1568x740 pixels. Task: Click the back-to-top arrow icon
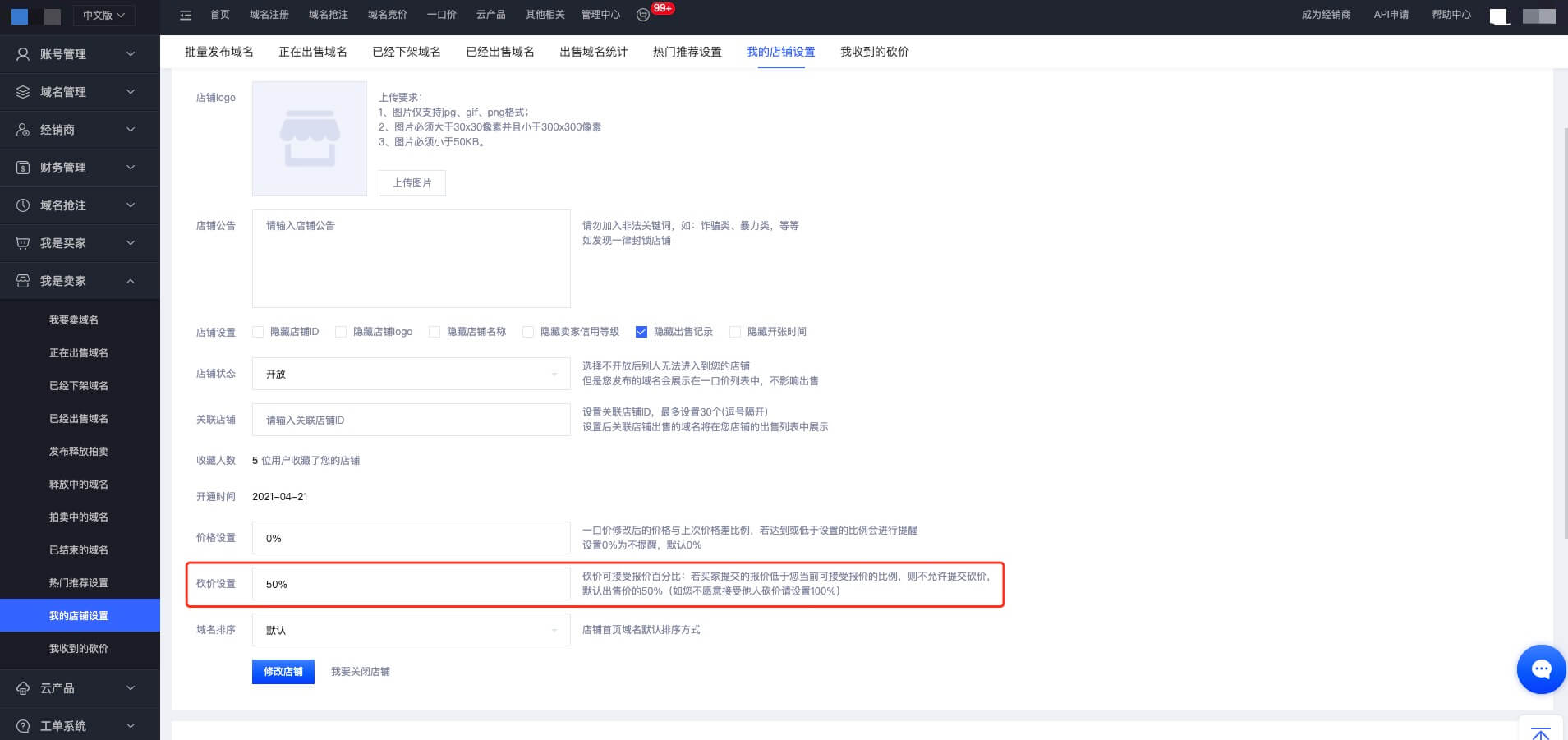[x=1541, y=732]
